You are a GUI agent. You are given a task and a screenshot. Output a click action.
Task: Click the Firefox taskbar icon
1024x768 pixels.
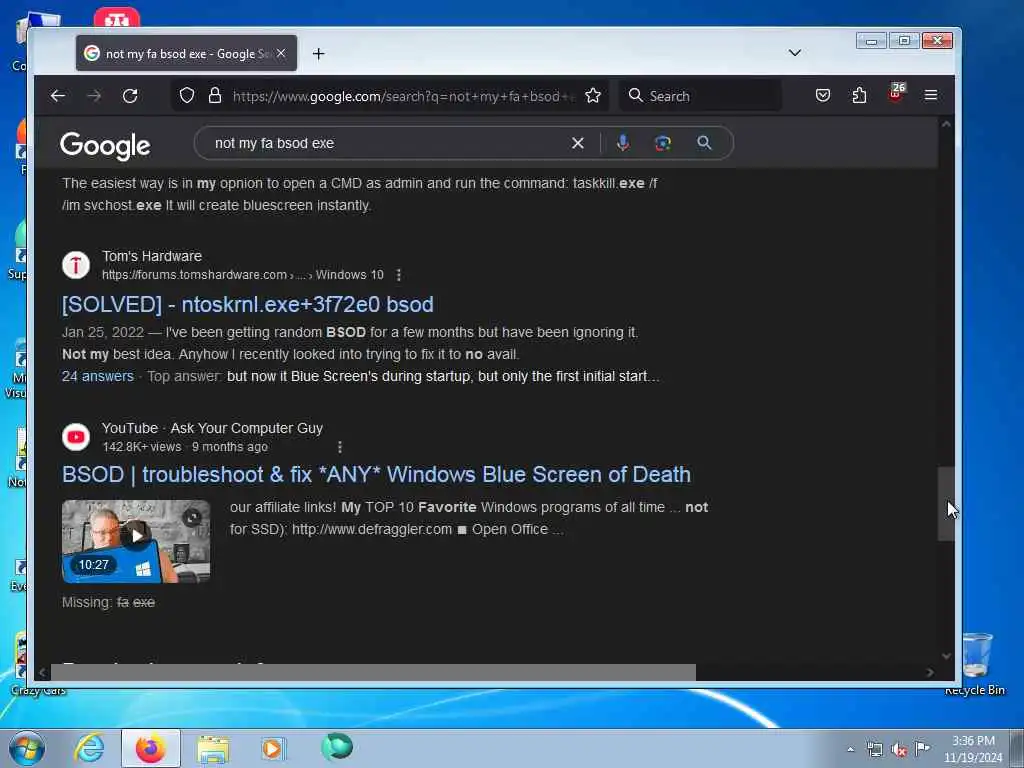point(150,748)
